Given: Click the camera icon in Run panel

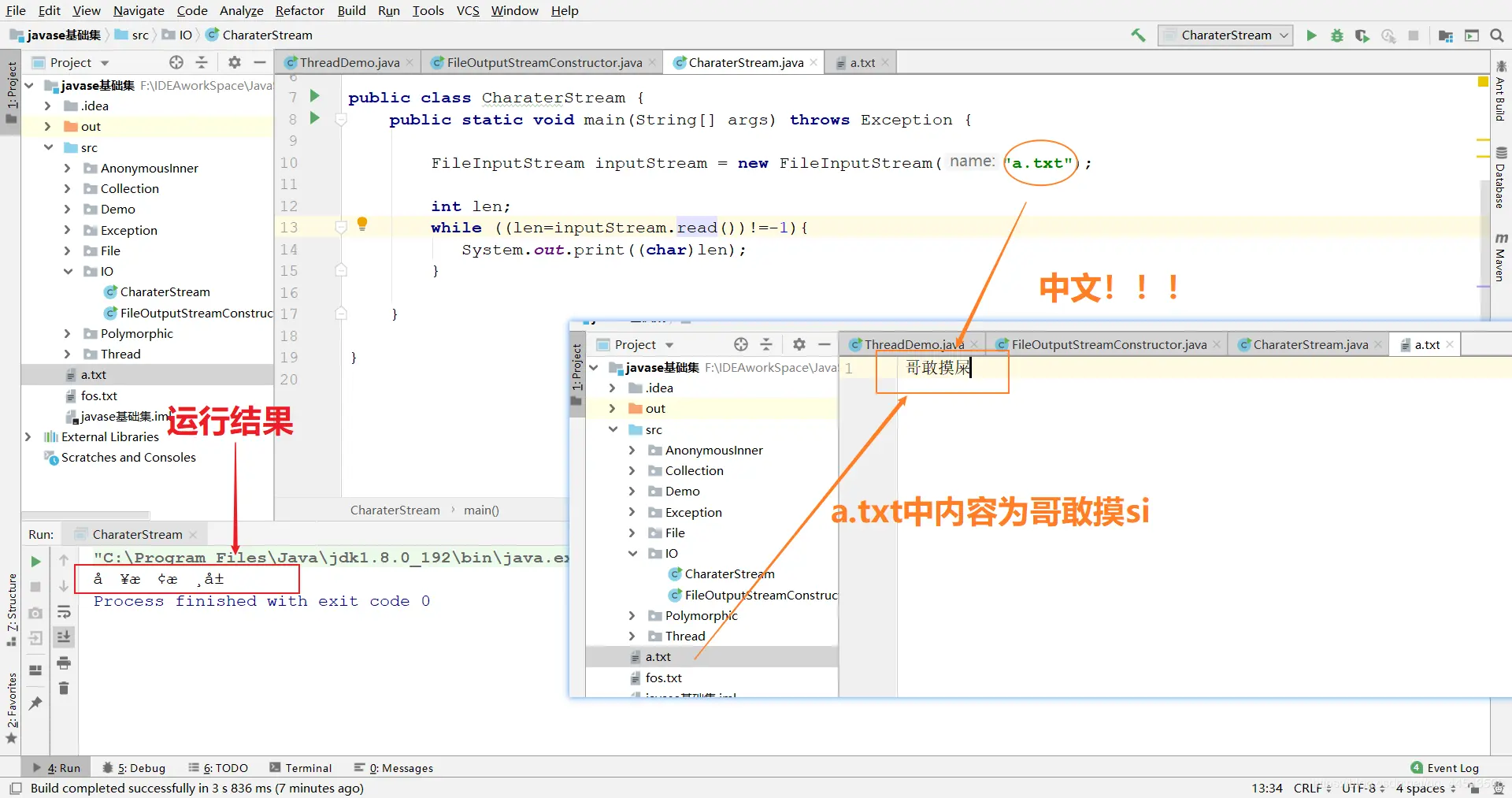Looking at the screenshot, I should coord(35,613).
